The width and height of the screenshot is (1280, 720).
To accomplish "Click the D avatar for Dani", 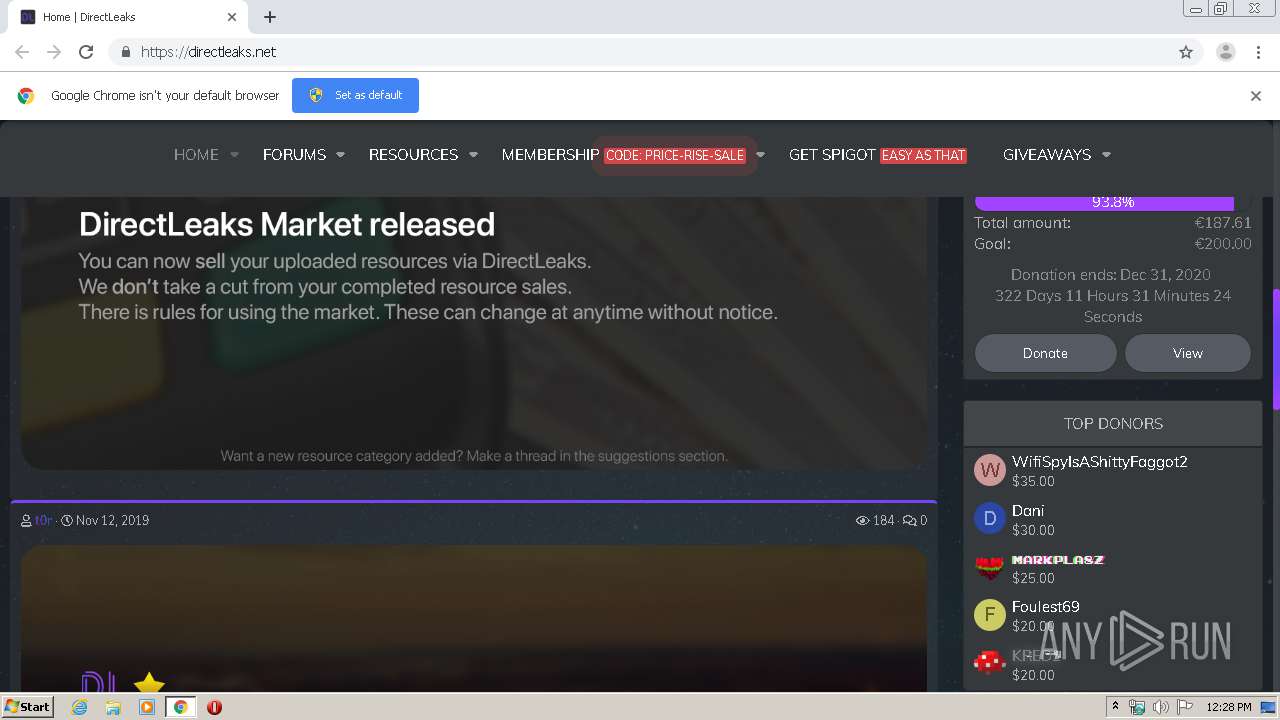I will [x=990, y=518].
